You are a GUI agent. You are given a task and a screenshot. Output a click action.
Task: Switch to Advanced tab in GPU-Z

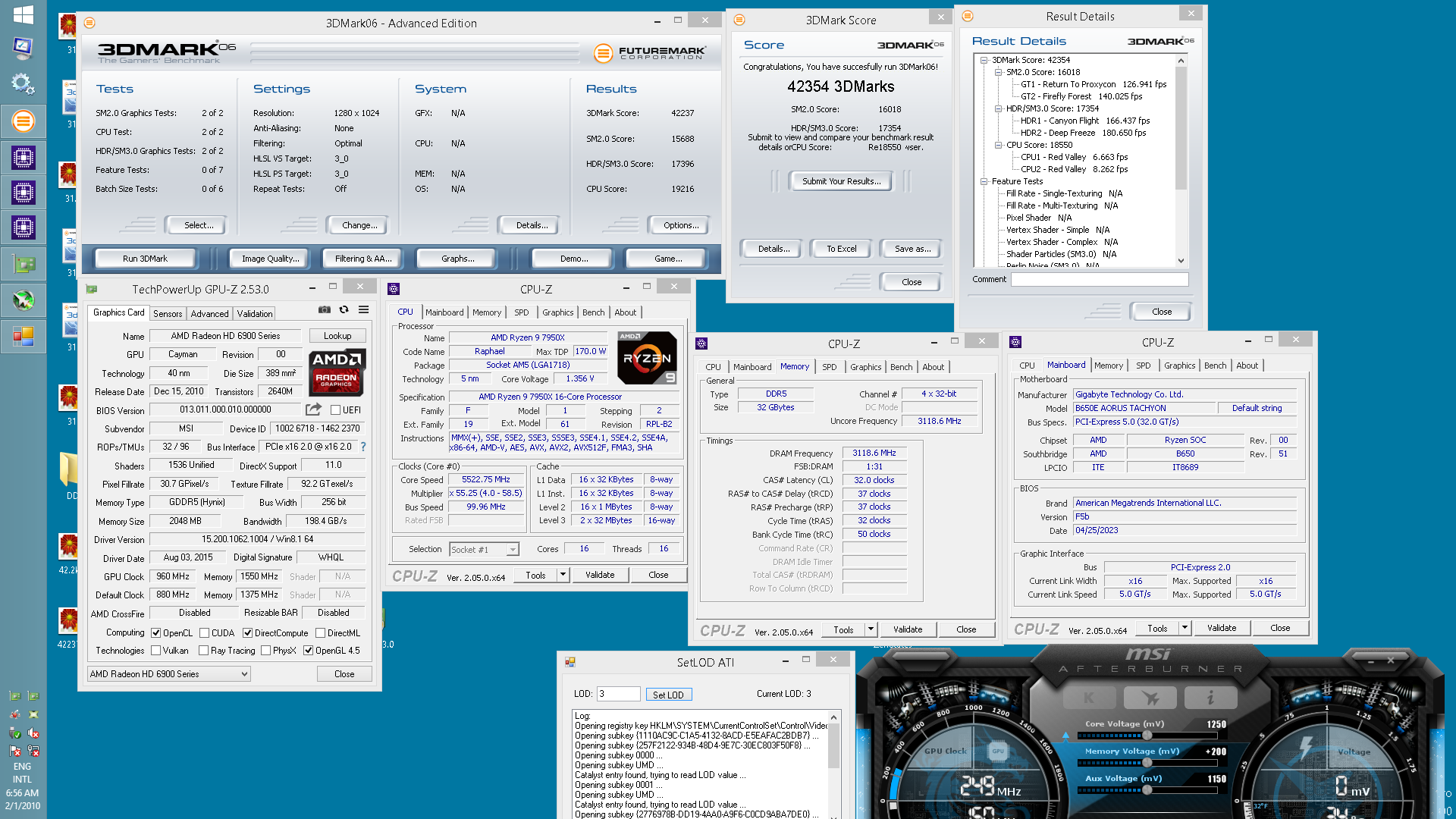click(209, 314)
